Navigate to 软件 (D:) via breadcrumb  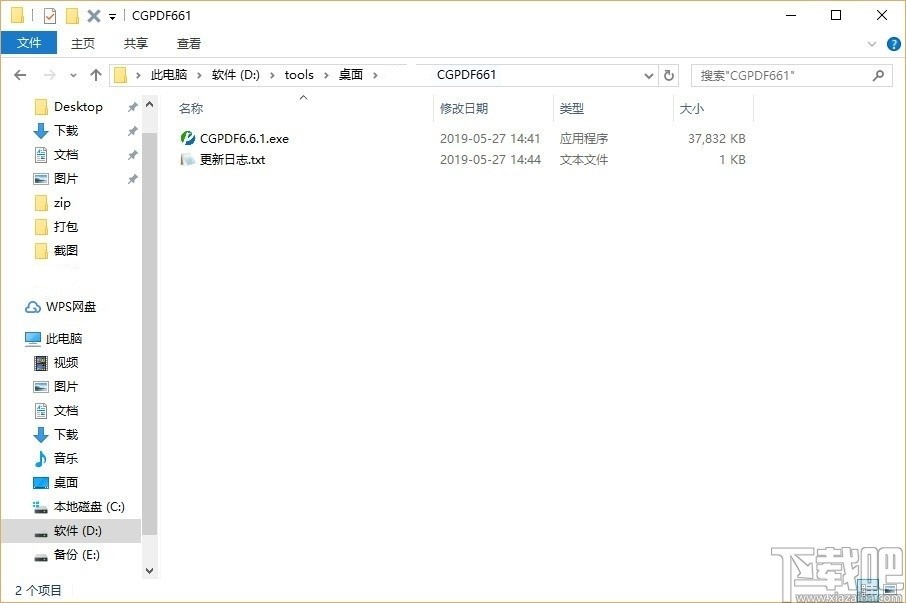pos(238,74)
